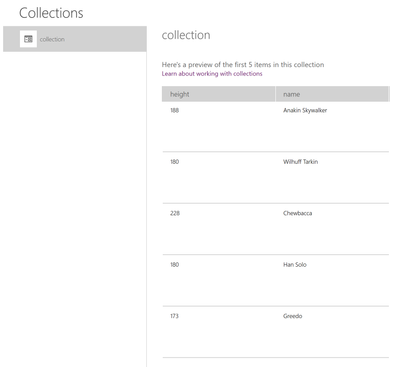Click height value 180 in Han Solo row
The image size is (400, 367).
[x=175, y=265]
